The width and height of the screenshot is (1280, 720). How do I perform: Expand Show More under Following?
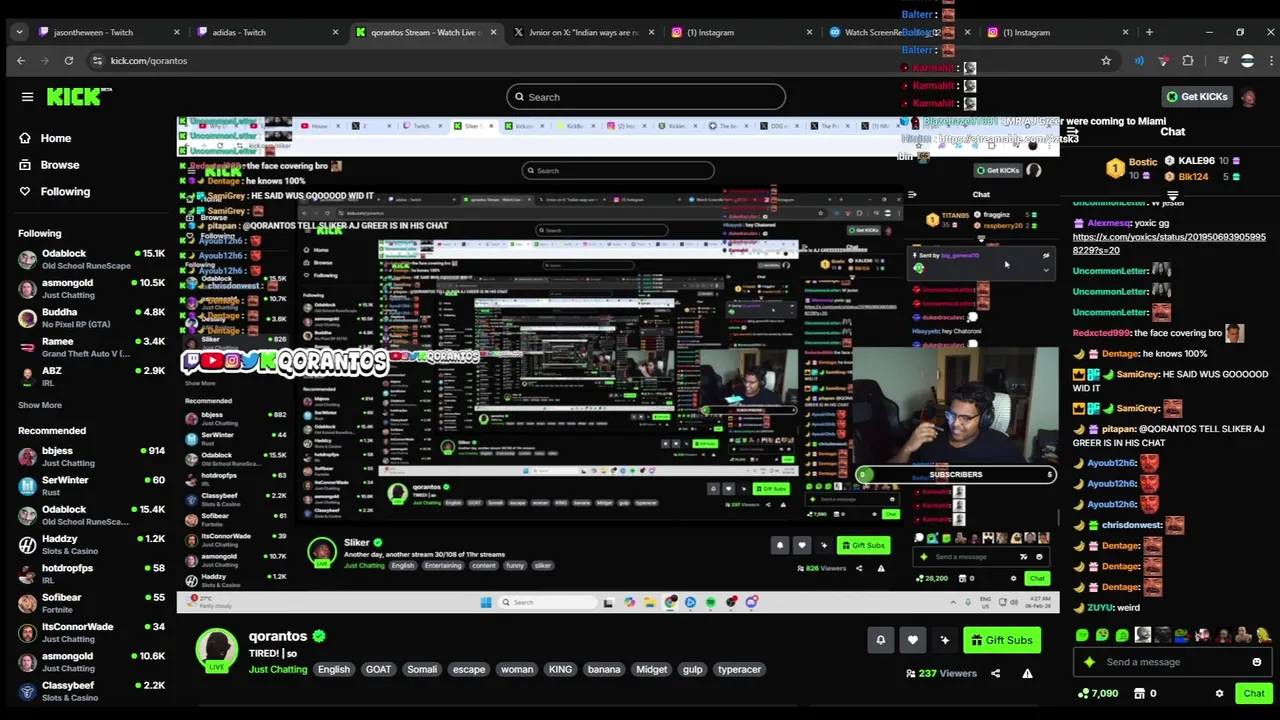pyautogui.click(x=40, y=405)
